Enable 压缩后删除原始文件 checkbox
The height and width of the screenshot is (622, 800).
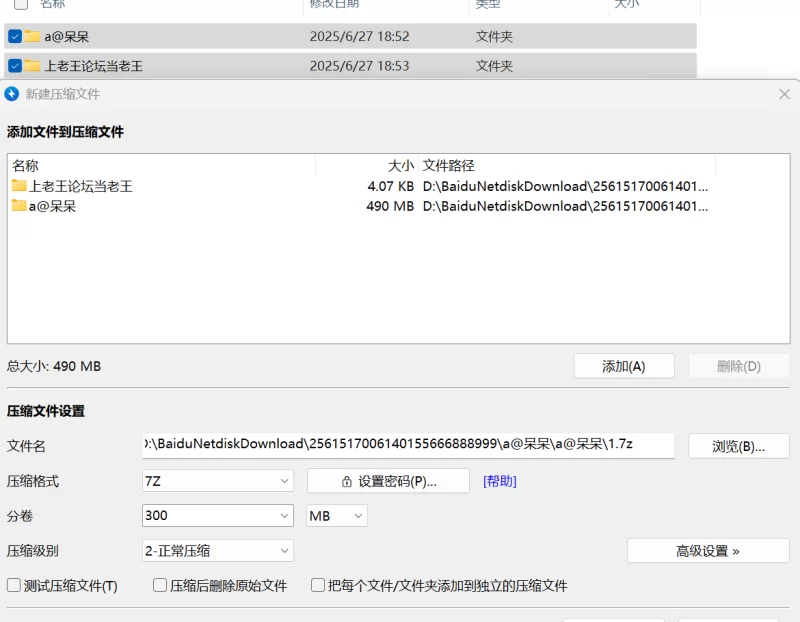[x=160, y=585]
